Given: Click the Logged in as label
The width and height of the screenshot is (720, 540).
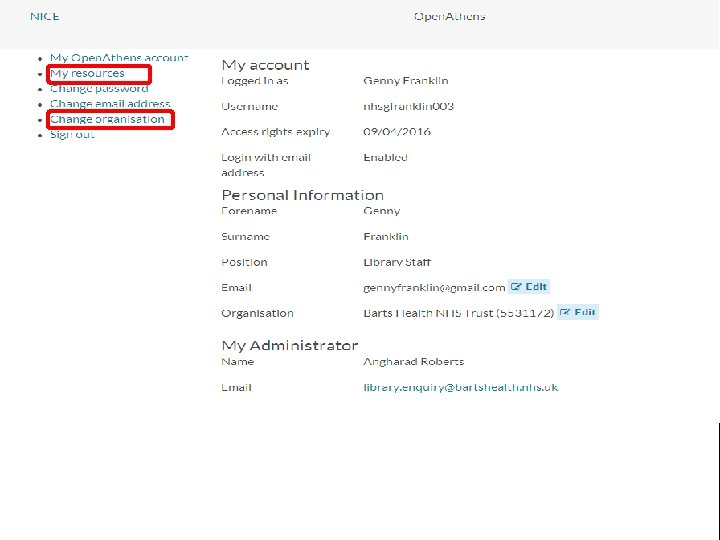Looking at the screenshot, I should pos(255,81).
